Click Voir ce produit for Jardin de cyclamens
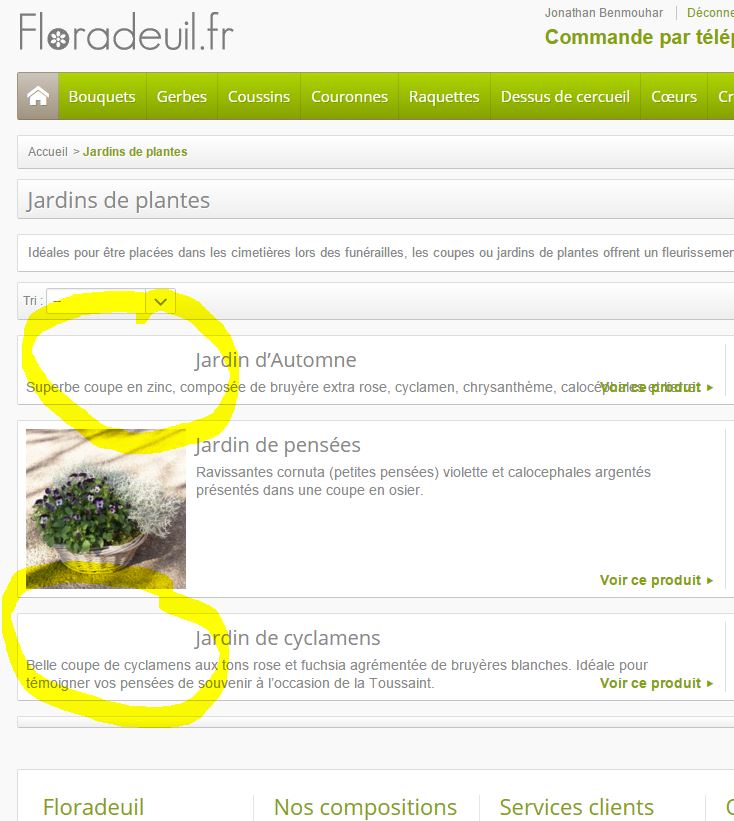Viewport: 734px width, 821px height. click(x=656, y=683)
